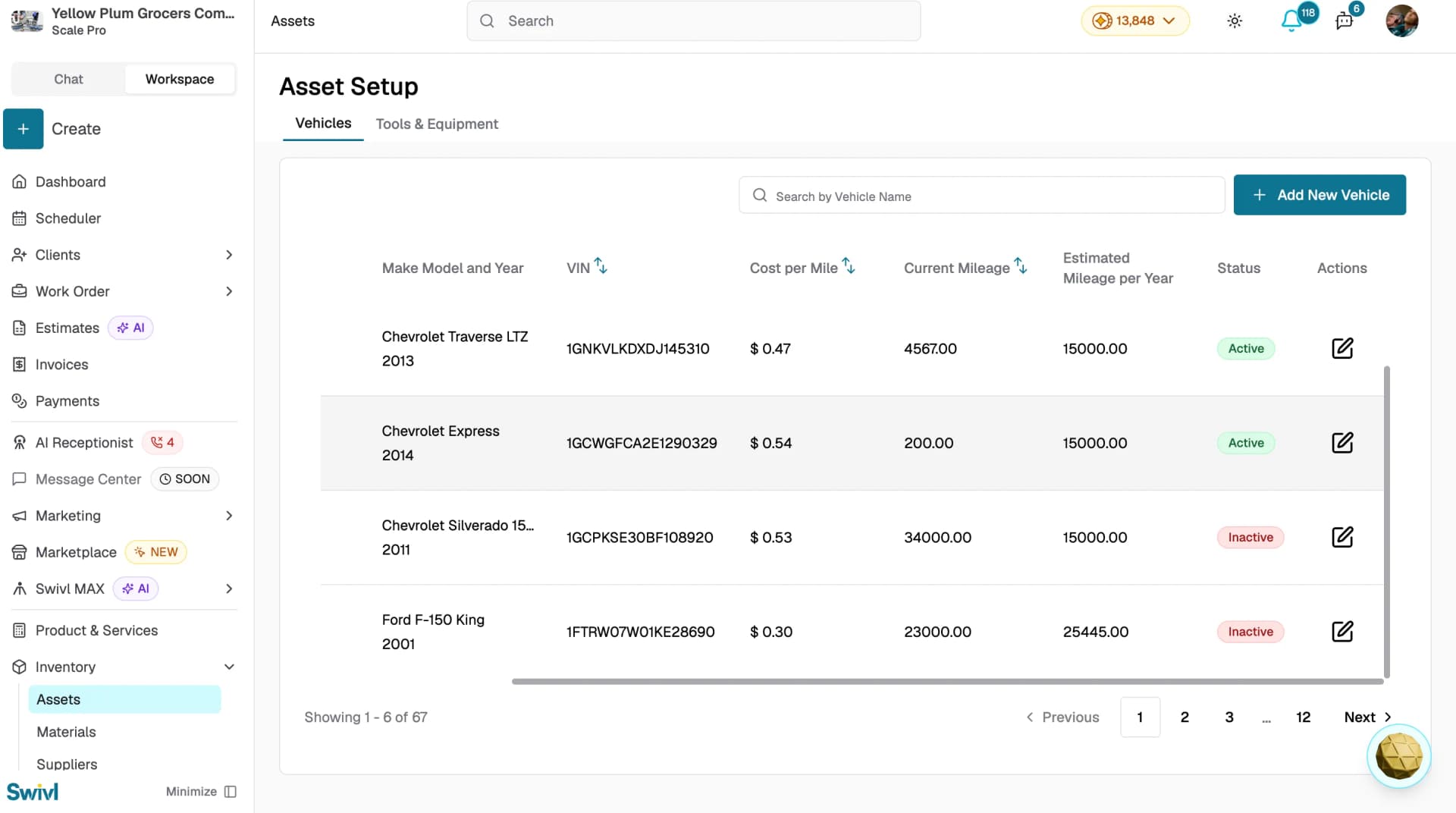Click Previous page link
Viewport: 1456px width, 813px height.
click(1062, 717)
